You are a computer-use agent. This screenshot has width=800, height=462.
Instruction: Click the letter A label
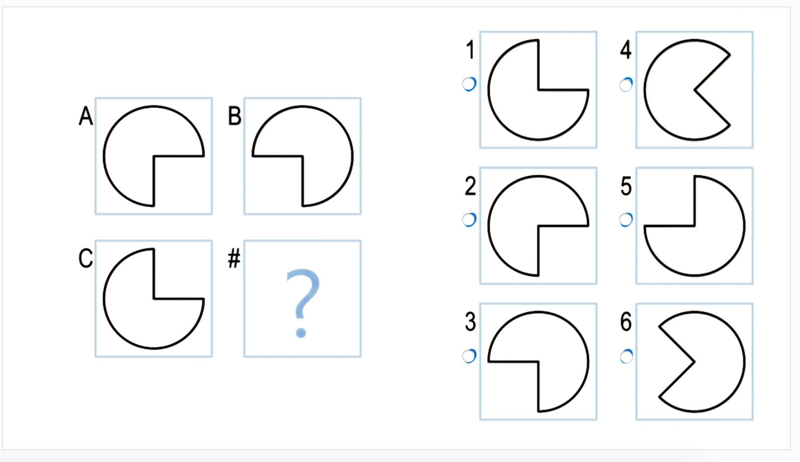pos(86,116)
